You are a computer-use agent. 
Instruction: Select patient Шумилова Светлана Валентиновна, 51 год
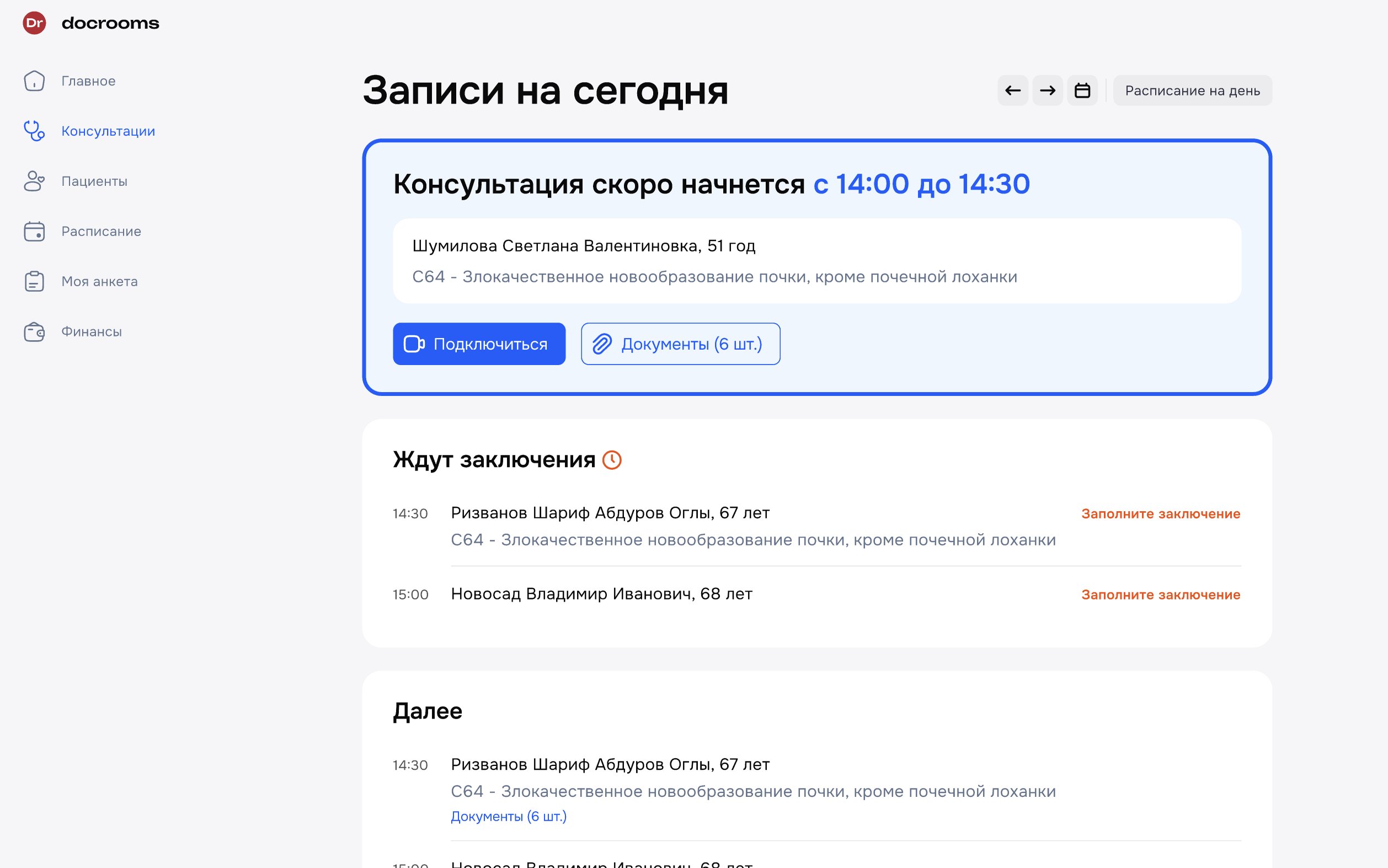point(584,246)
